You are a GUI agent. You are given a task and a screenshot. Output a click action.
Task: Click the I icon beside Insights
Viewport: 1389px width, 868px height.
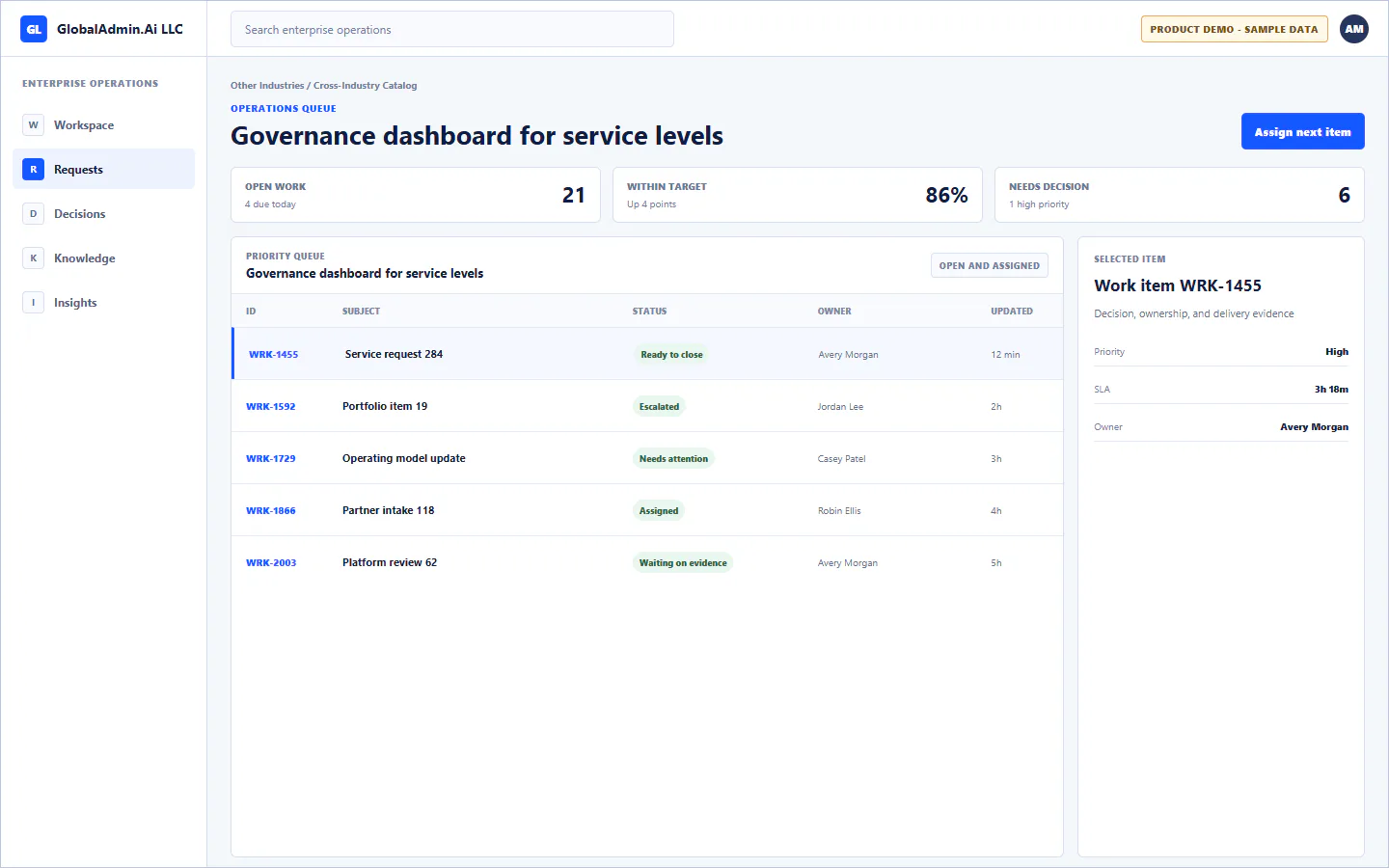[x=34, y=303]
